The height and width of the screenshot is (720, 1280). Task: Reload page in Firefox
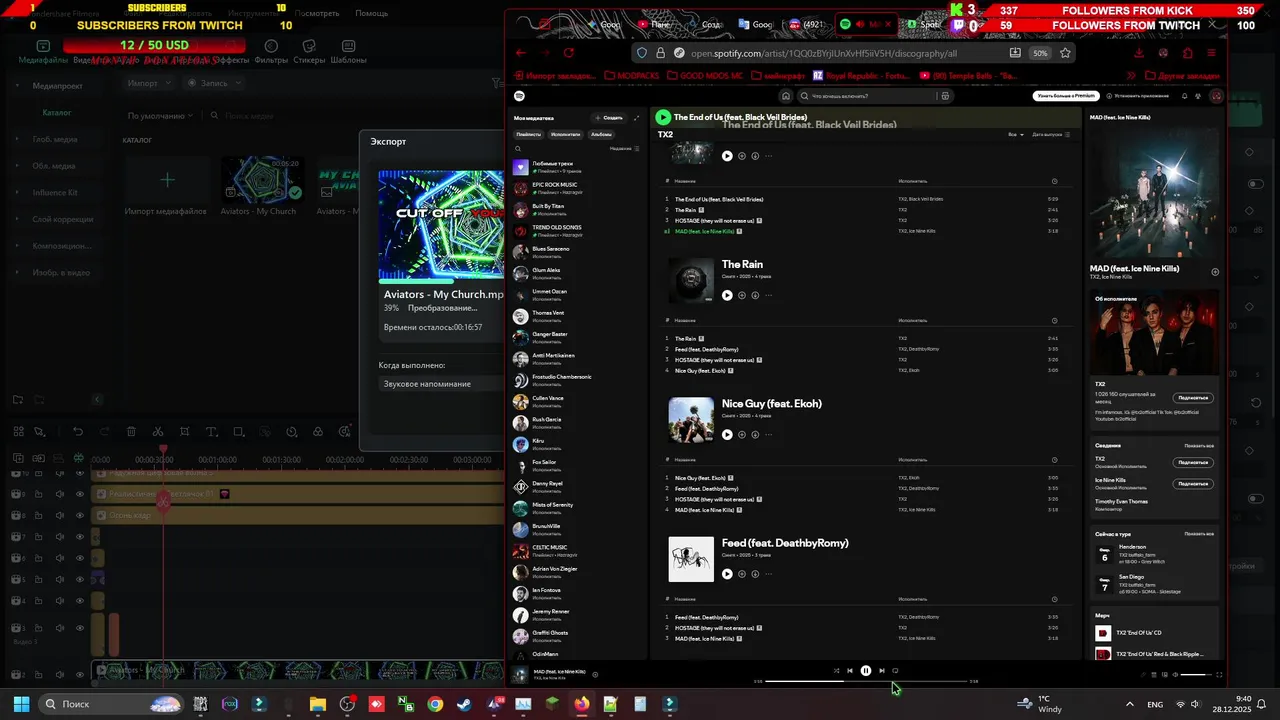pos(569,53)
